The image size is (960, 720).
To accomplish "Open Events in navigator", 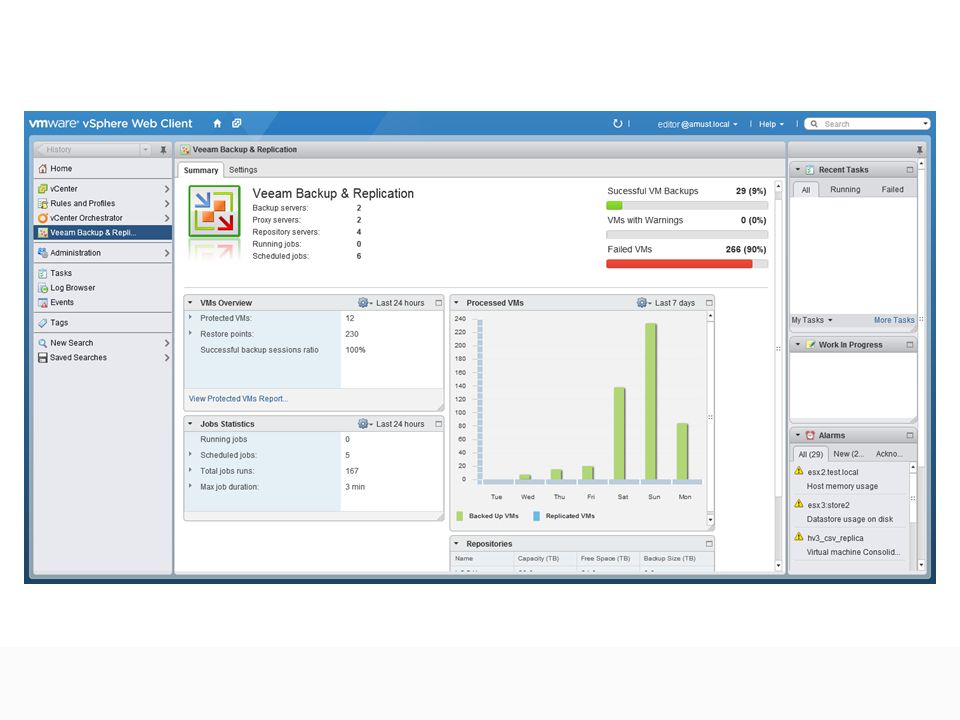I will 102,302.
